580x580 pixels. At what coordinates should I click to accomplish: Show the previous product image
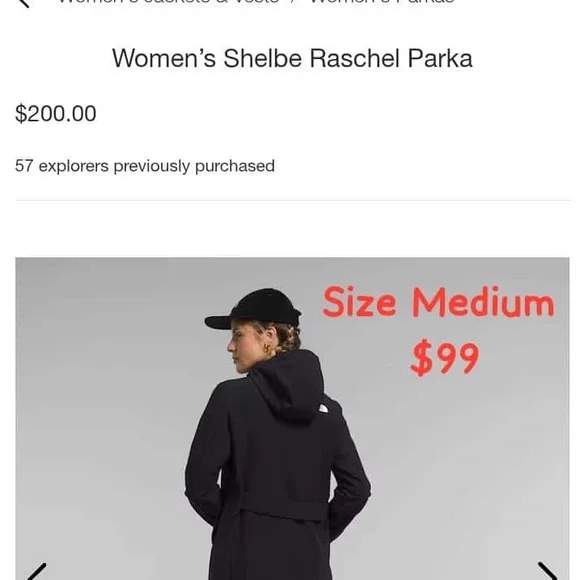click(37, 571)
